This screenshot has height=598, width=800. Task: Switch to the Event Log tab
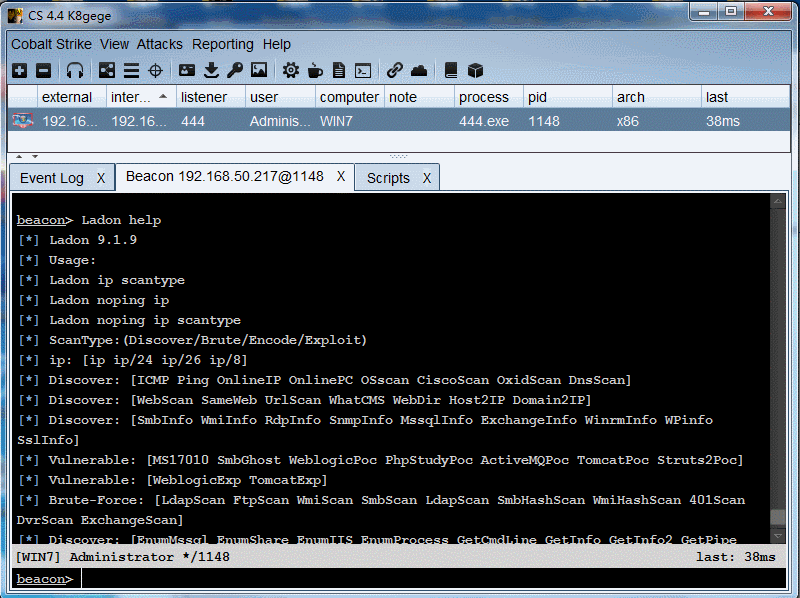pos(52,178)
